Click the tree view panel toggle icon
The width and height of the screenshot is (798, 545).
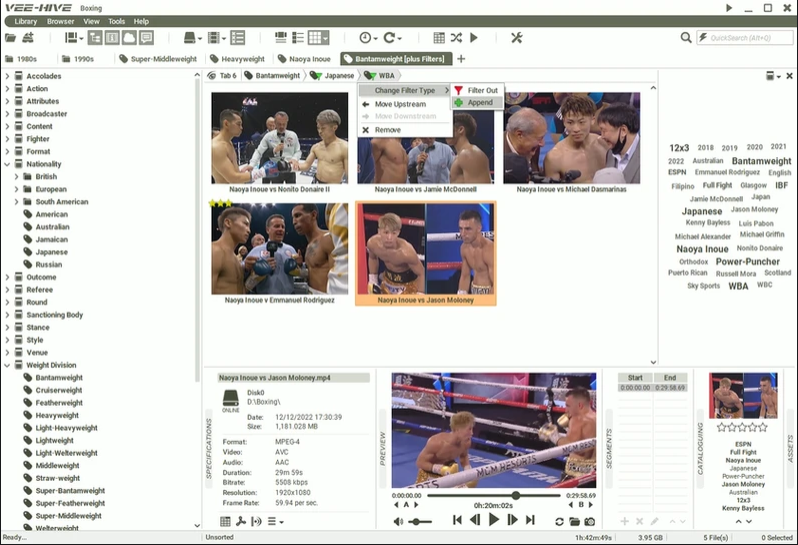tap(95, 38)
